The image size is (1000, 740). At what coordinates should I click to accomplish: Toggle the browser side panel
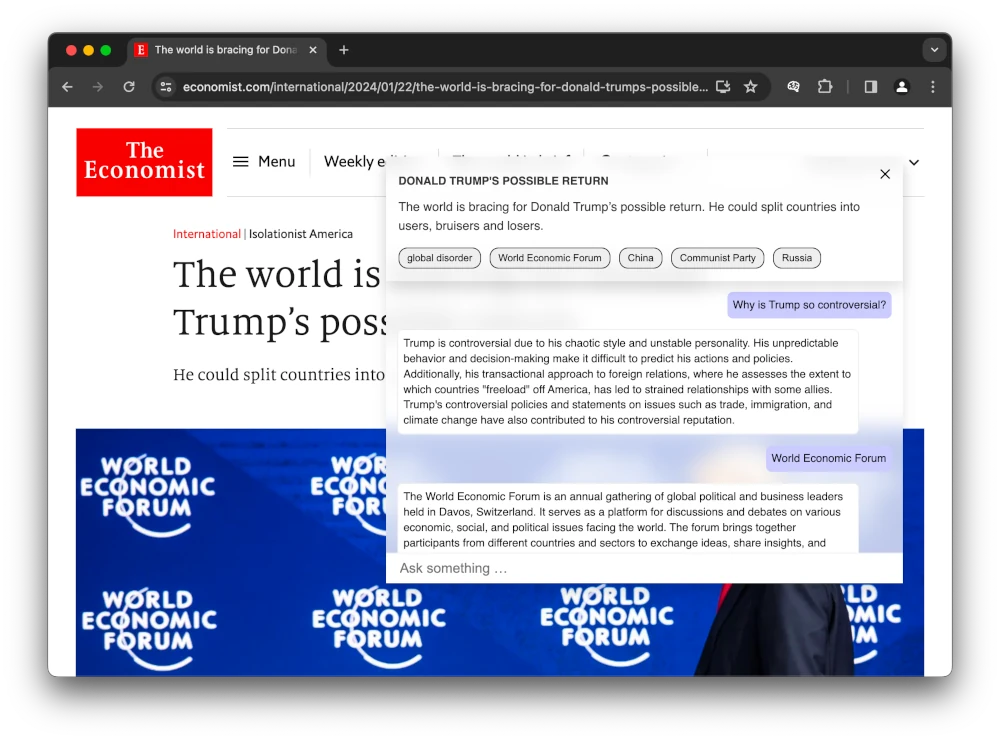tap(870, 87)
